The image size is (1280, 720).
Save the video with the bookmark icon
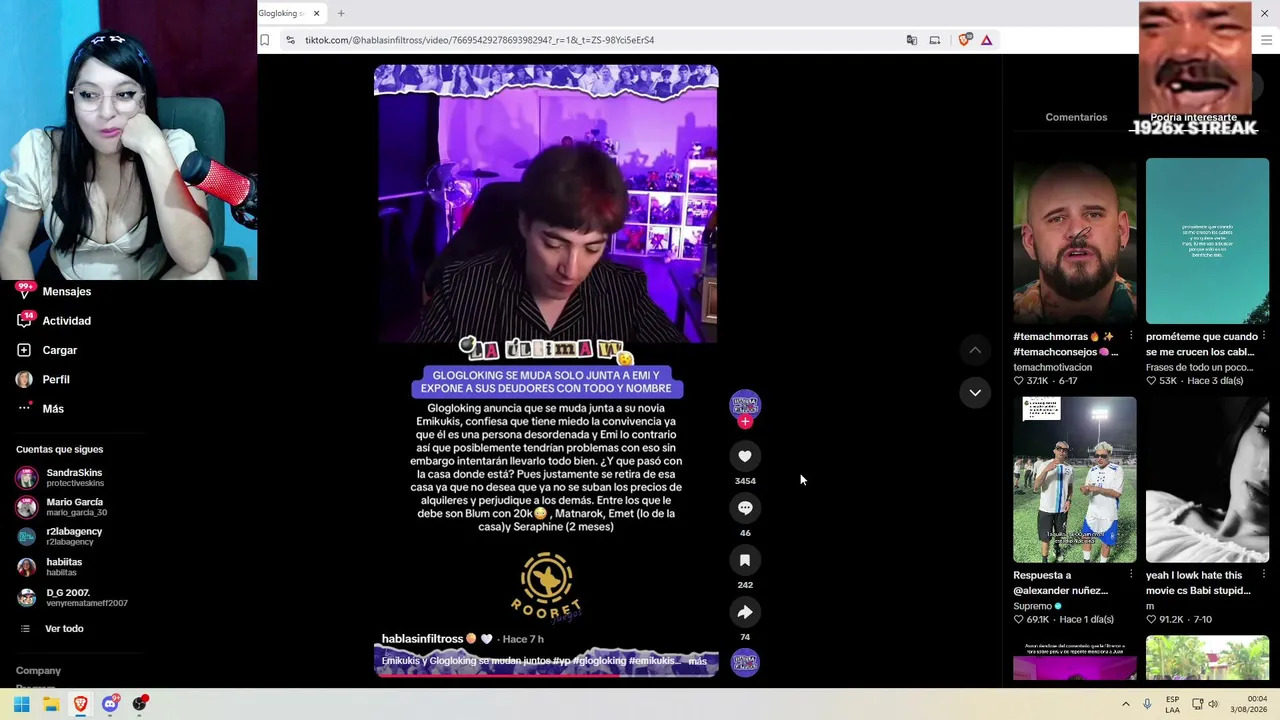pyautogui.click(x=745, y=560)
